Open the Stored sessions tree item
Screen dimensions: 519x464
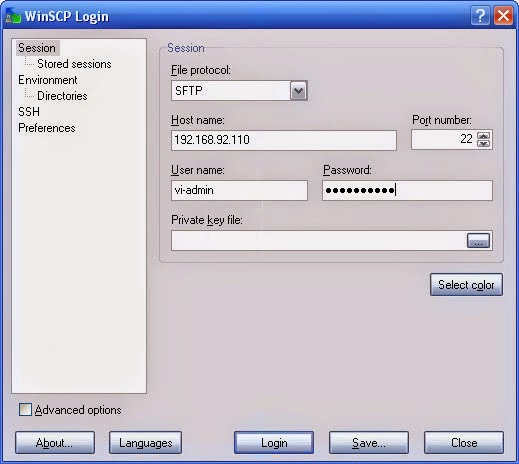[74, 64]
